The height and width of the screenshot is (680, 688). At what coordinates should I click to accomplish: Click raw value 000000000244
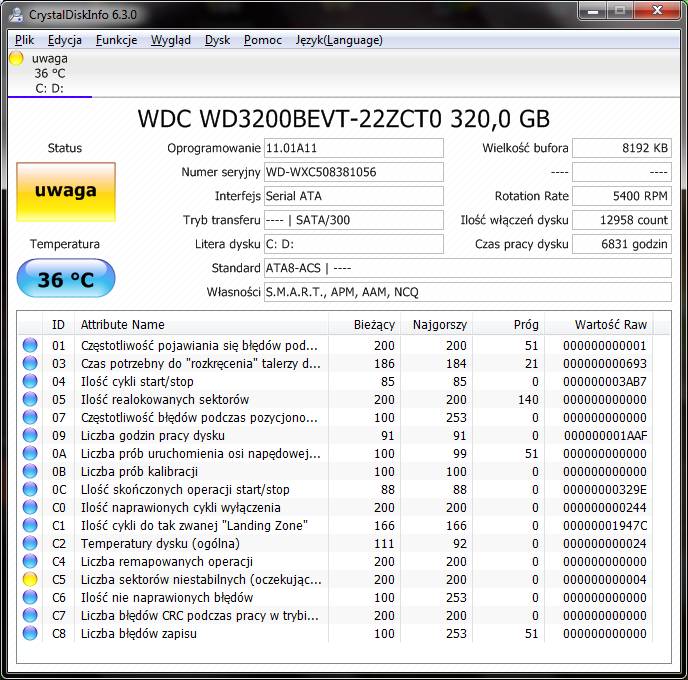click(x=605, y=508)
